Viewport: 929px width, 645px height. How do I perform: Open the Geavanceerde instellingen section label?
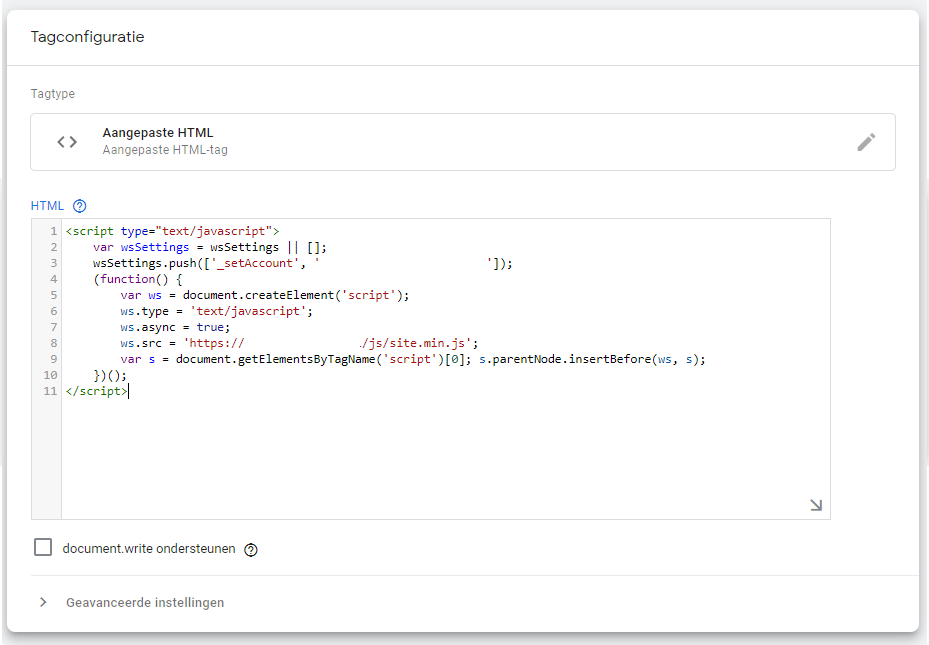(145, 603)
